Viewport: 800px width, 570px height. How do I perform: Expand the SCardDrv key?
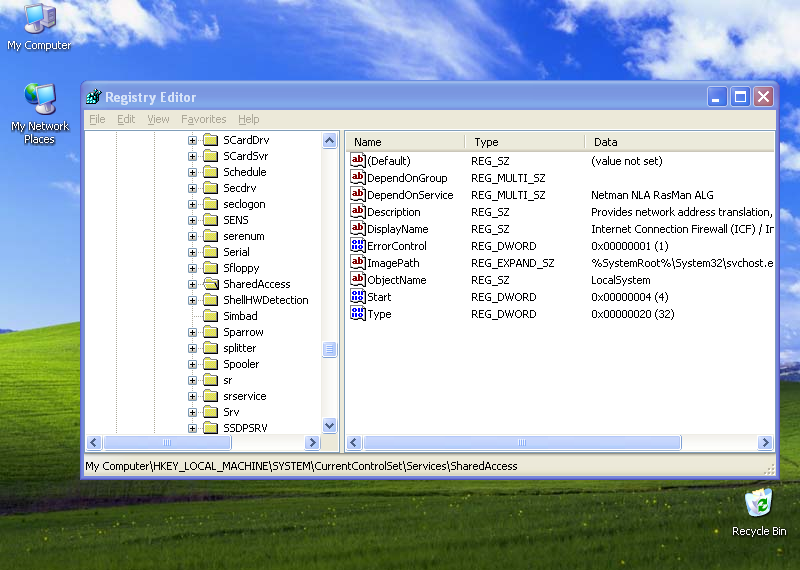pyautogui.click(x=192, y=140)
